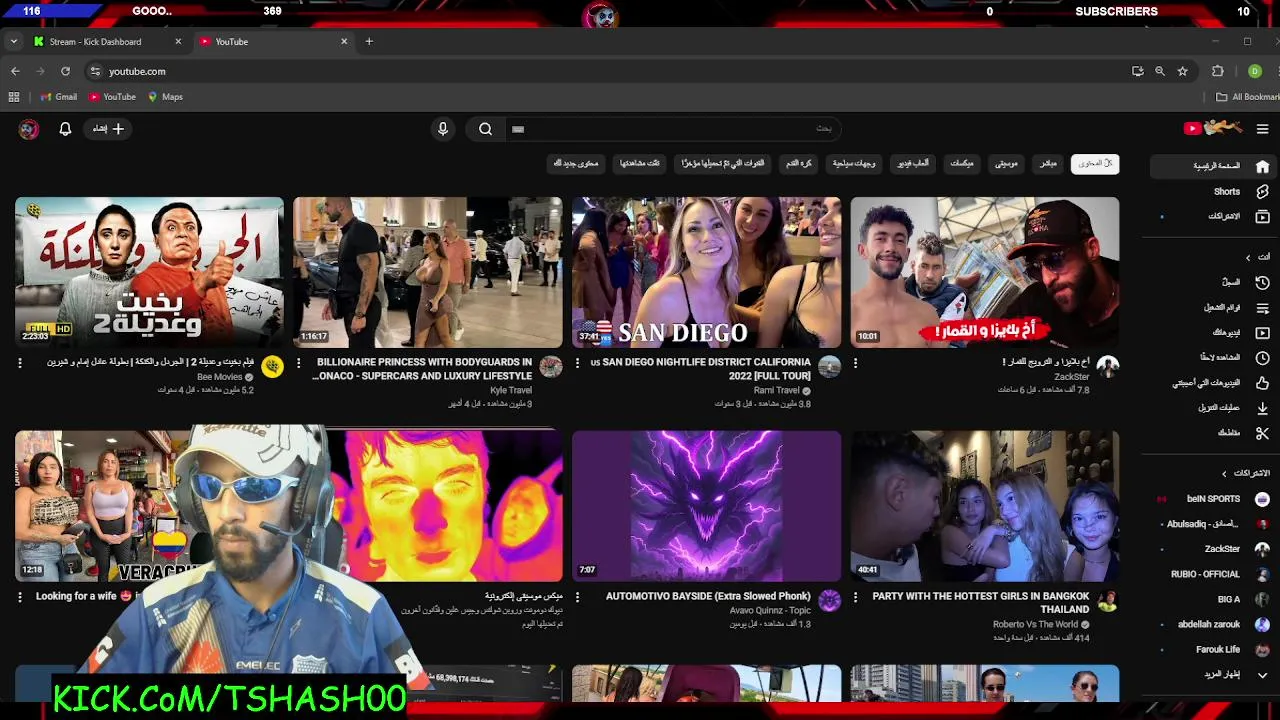Open account avatar menu in YouTube header
The width and height of the screenshot is (1280, 720).
click(x=29, y=128)
